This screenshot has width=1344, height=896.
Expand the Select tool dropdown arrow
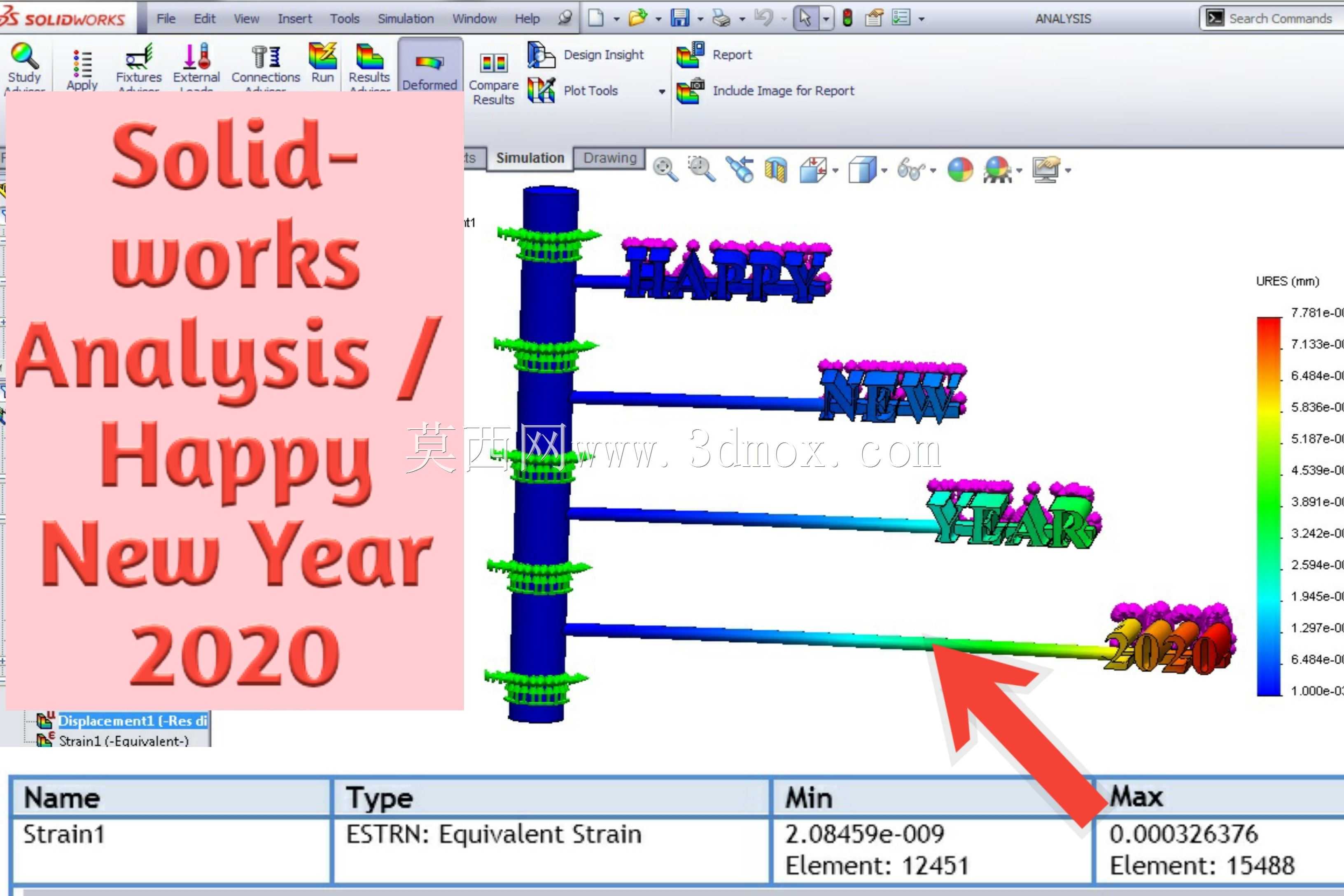click(826, 19)
